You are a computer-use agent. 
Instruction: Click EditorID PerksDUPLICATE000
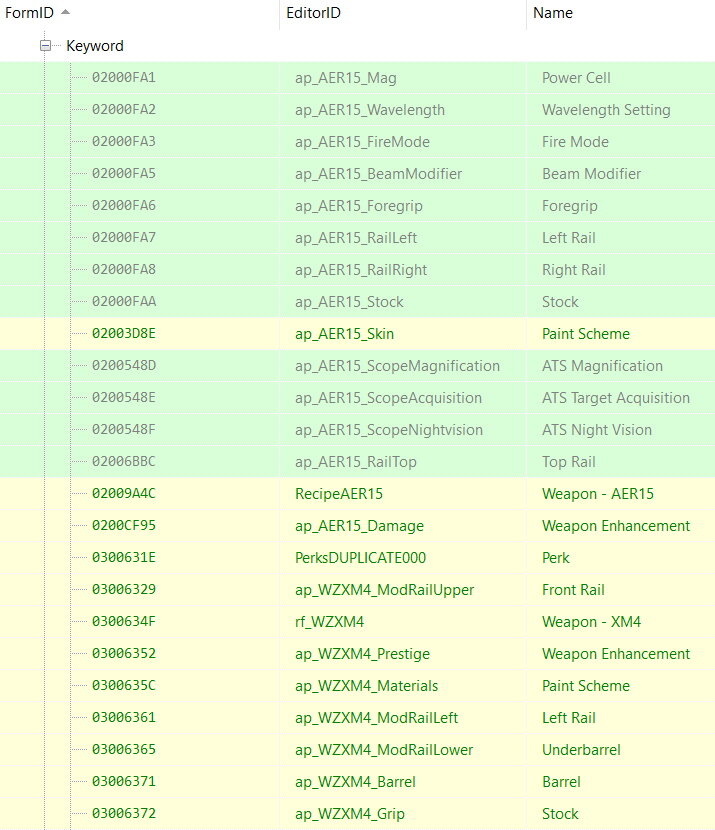pyautogui.click(x=360, y=558)
